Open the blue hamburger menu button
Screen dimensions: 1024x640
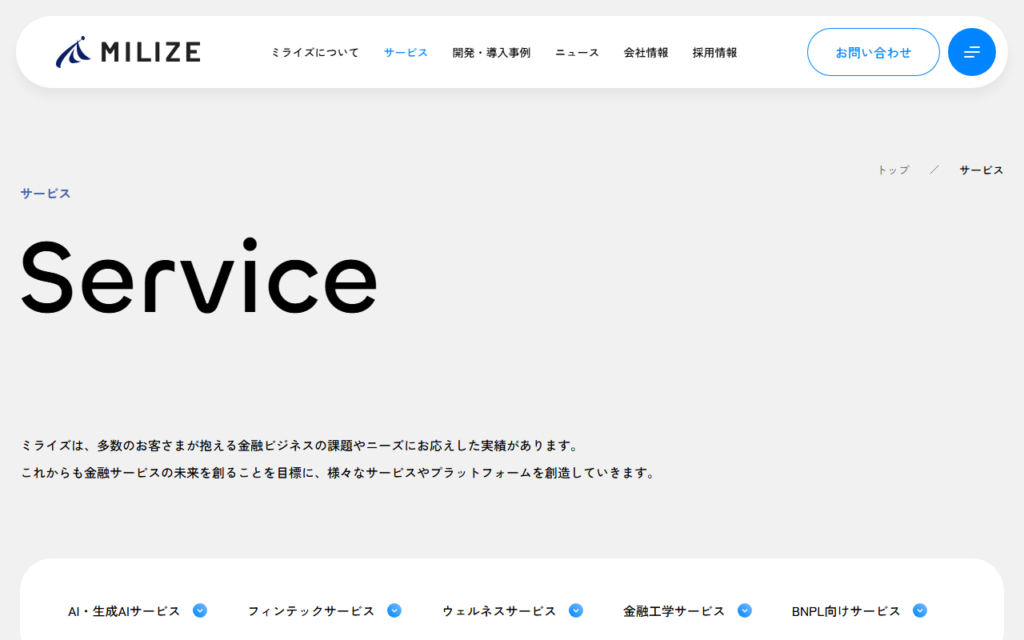coord(971,52)
